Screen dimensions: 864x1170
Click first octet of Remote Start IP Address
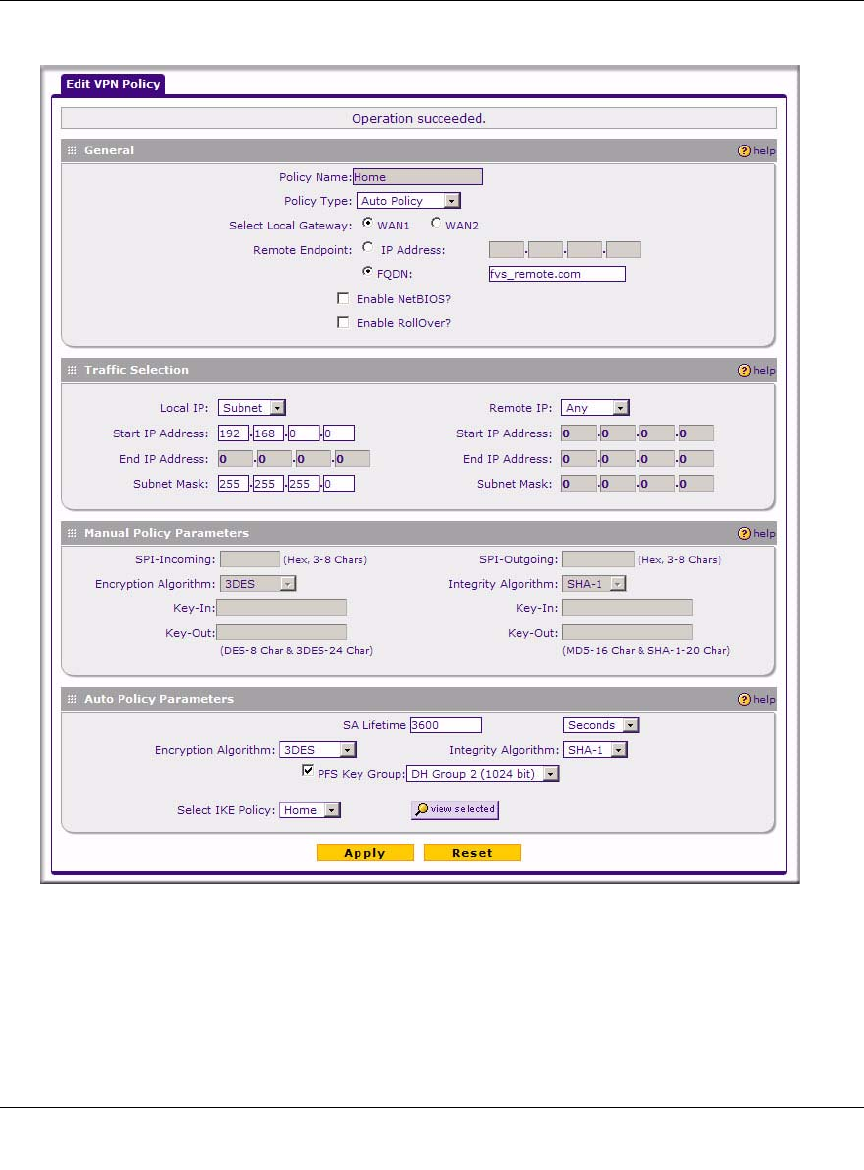click(x=578, y=434)
